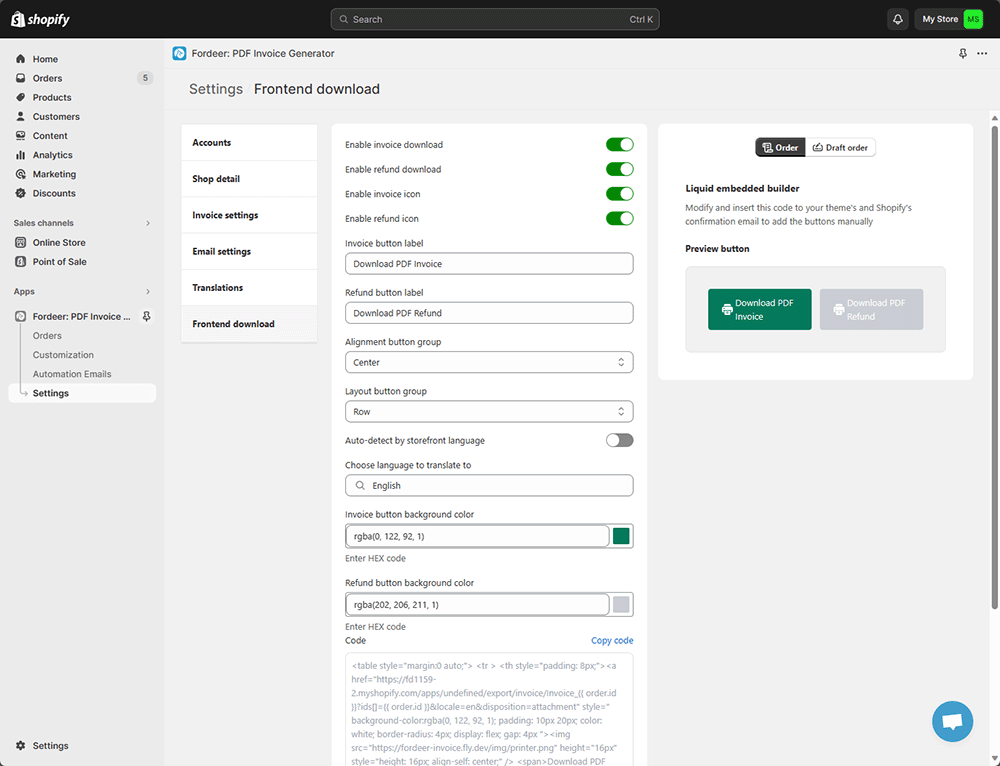Image resolution: width=1000 pixels, height=766 pixels.
Task: Pin the app using header pin icon
Action: (962, 54)
